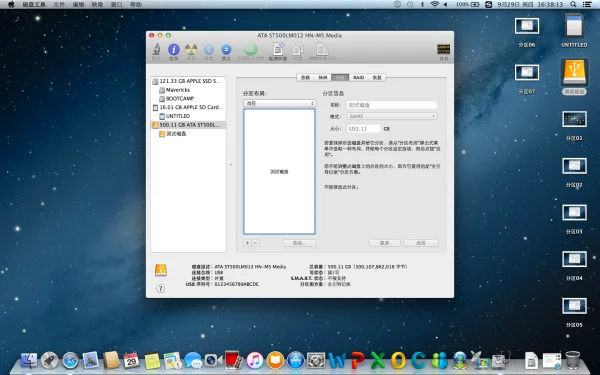Open Calendar from the Dock

pyautogui.click(x=131, y=360)
